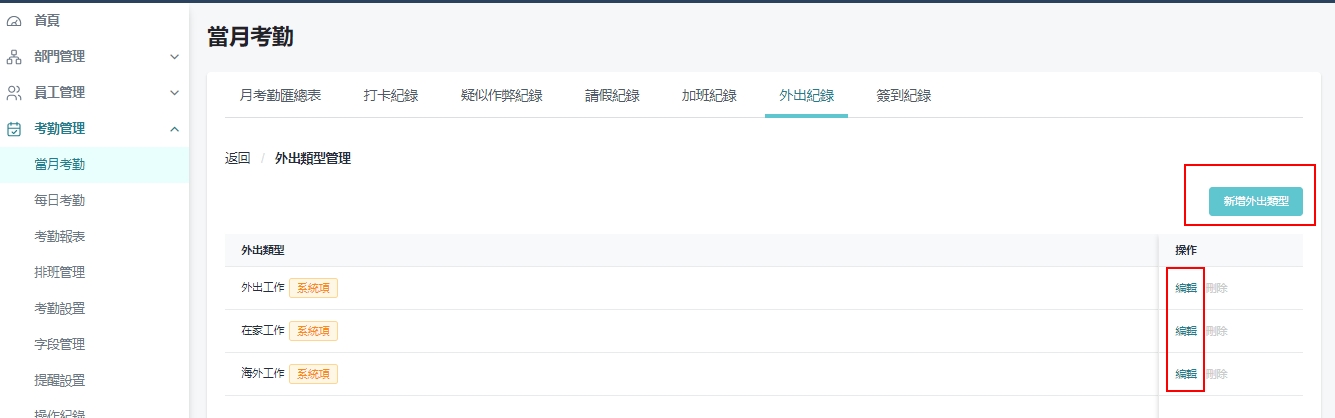Click the home icon beside 首頁
Viewport: 1335px width, 418px height.
(14, 20)
